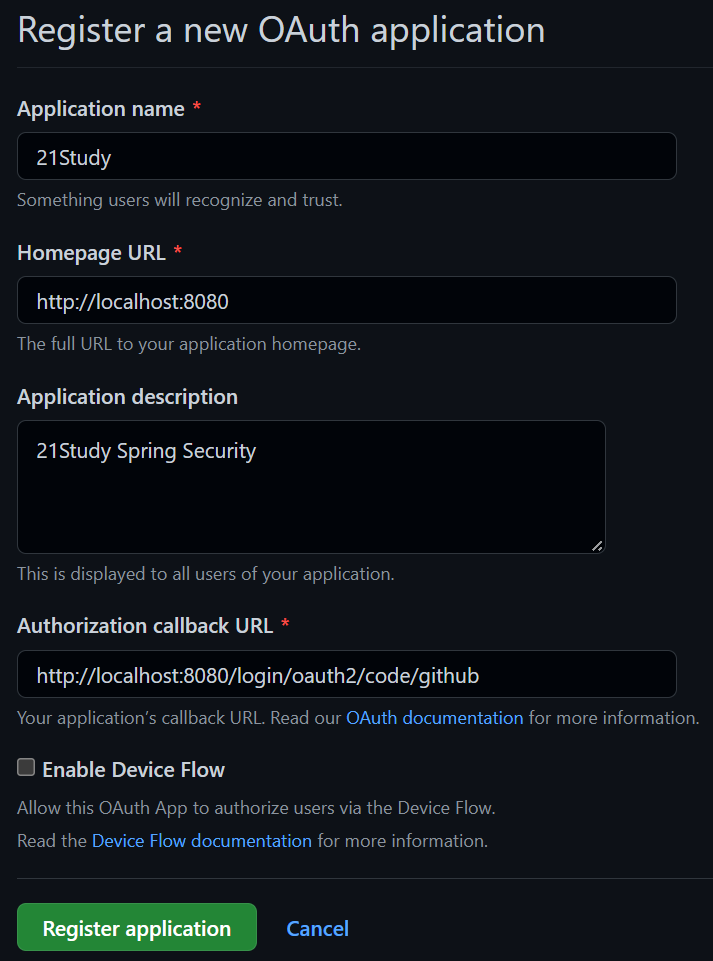Image resolution: width=713 pixels, height=961 pixels.
Task: Open the OAuth documentation link
Action: coord(434,717)
